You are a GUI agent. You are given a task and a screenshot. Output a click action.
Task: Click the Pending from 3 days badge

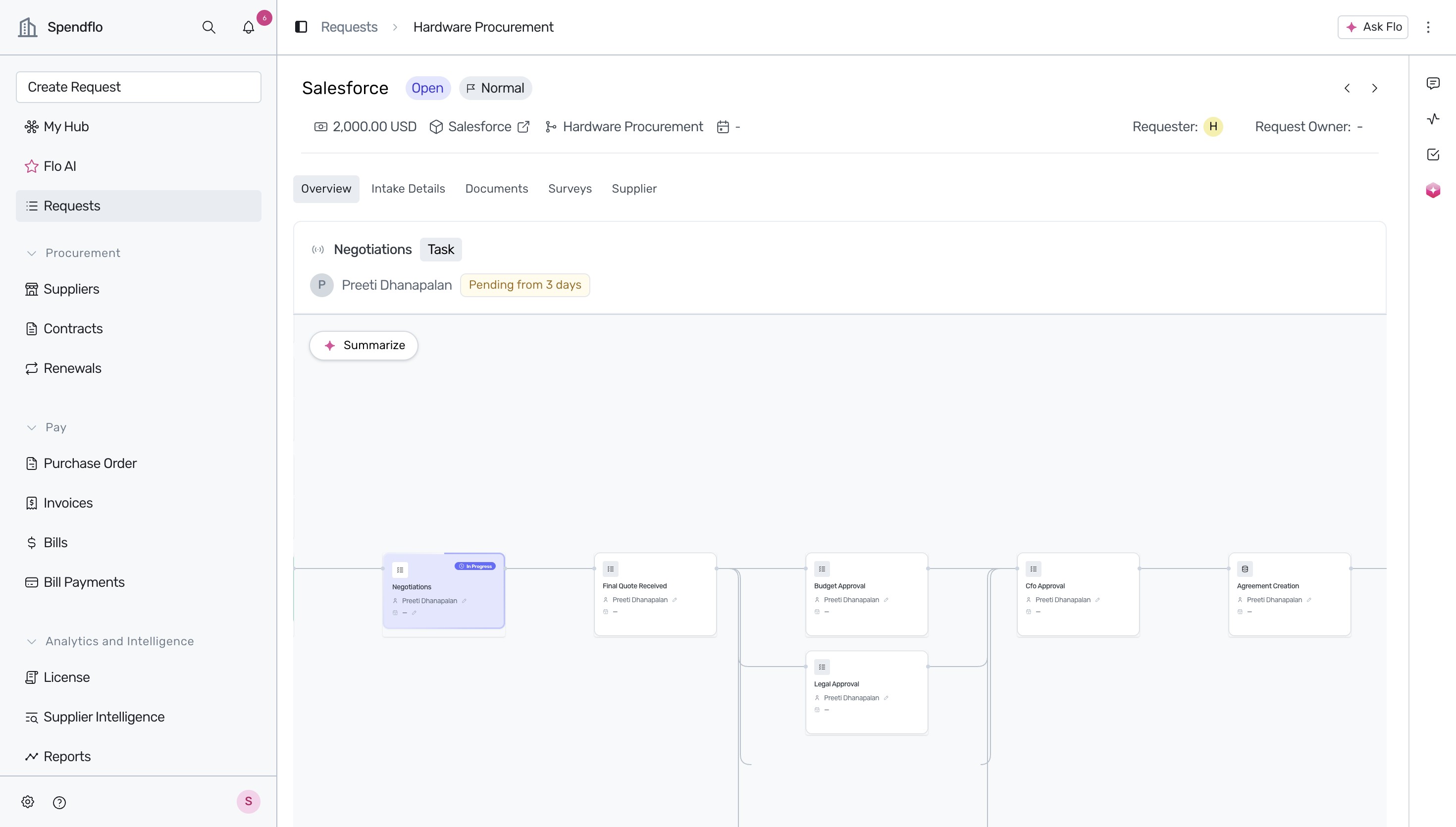tap(525, 285)
